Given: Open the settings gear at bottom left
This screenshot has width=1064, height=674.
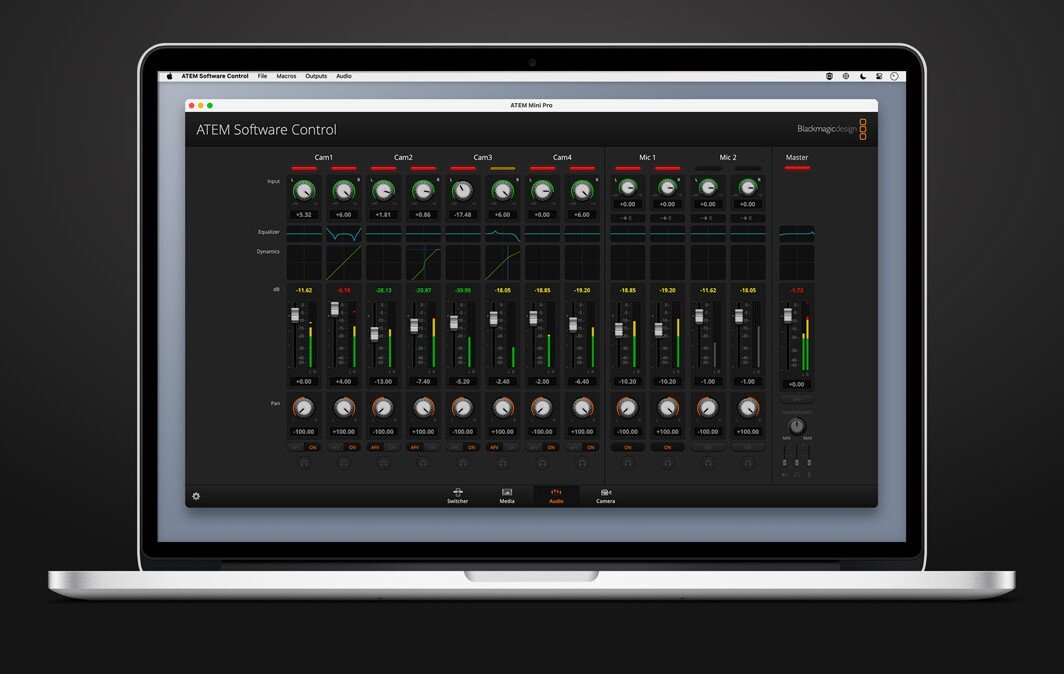Looking at the screenshot, I should (x=196, y=496).
